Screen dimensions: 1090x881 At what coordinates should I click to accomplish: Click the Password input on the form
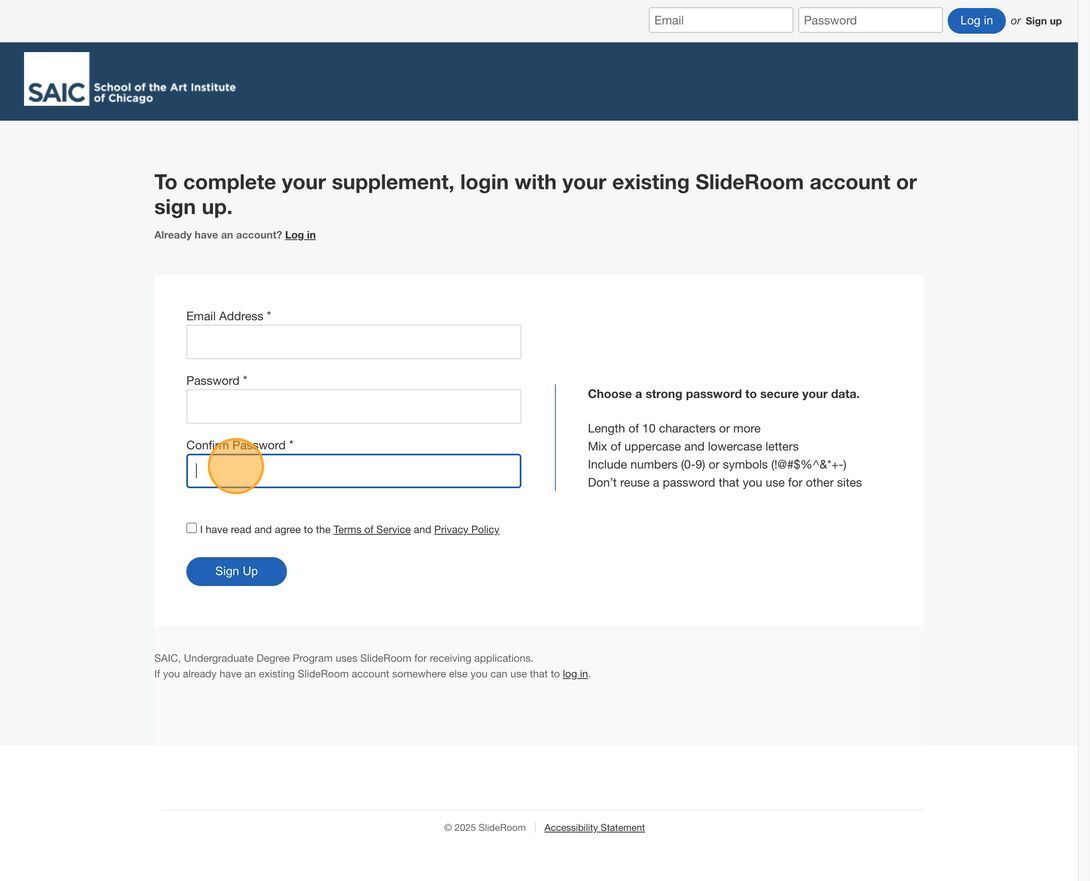pos(354,407)
